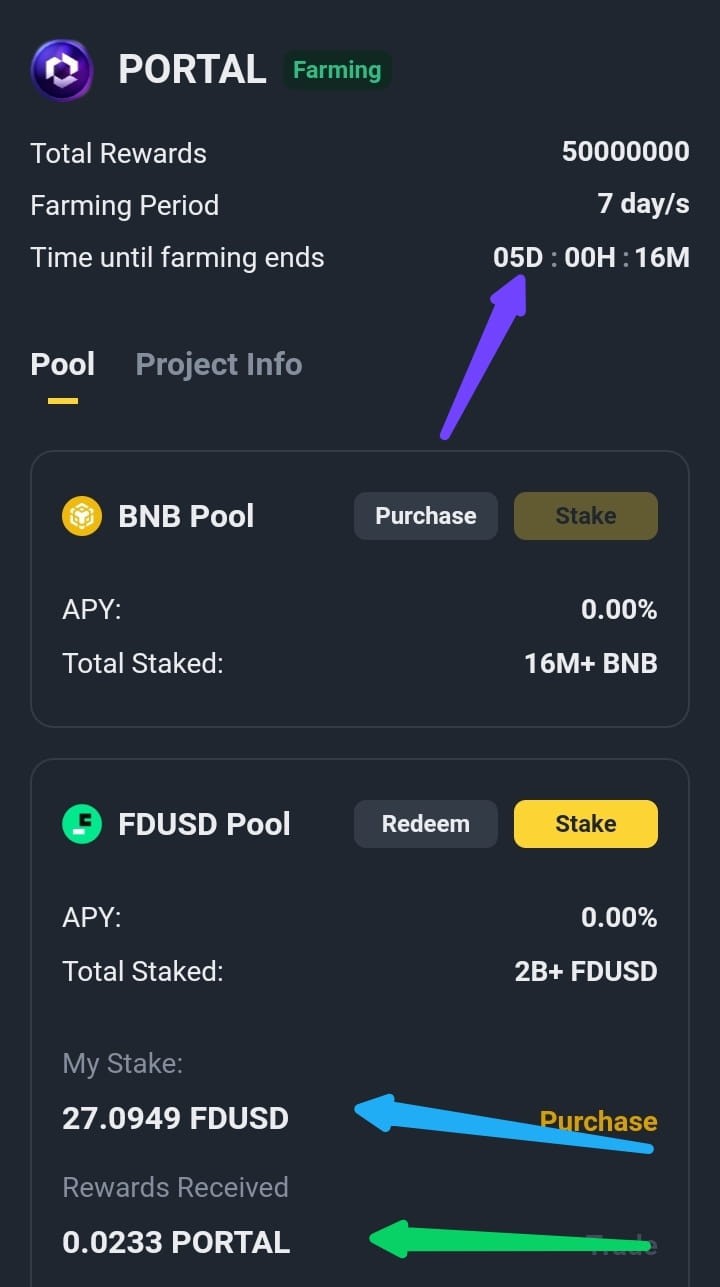Tap the purple arrow annotation
720x1287 pixels.
point(484,357)
